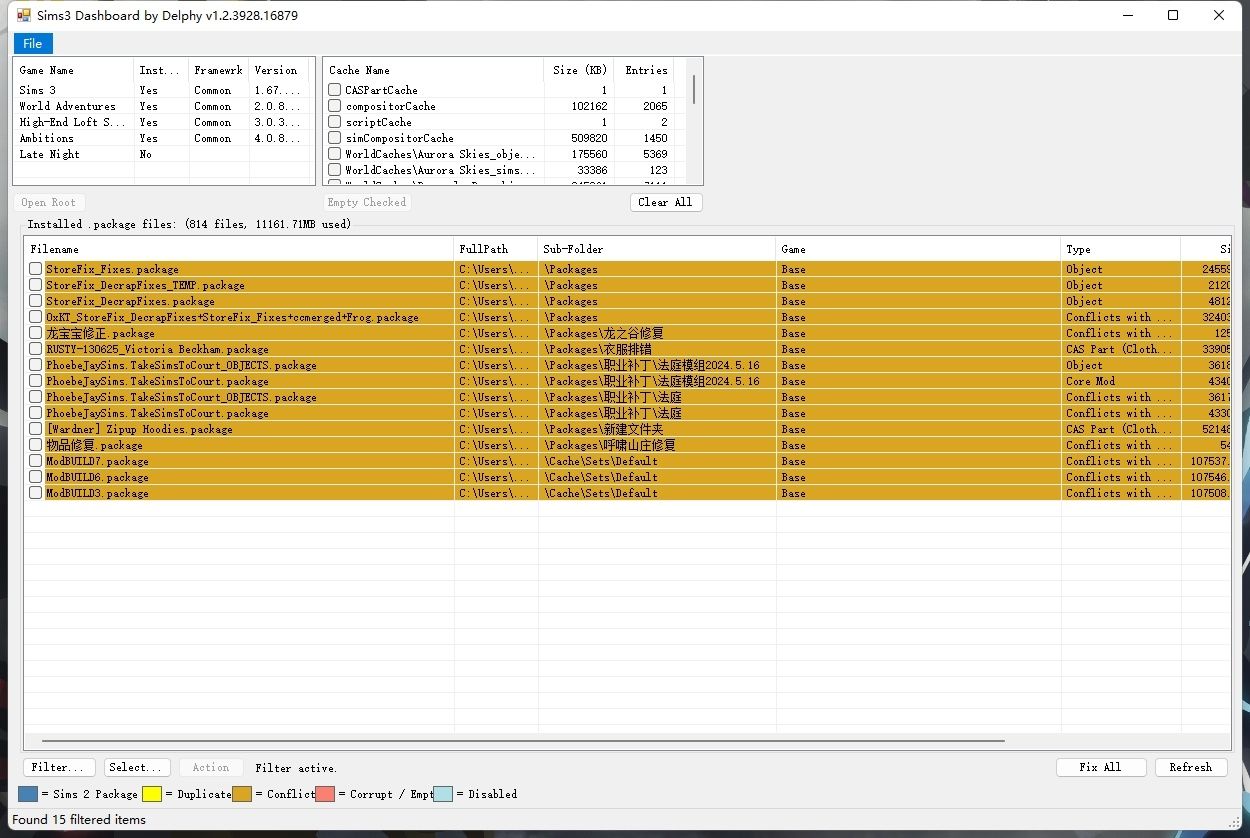Check the scriptCache checkbox
This screenshot has width=1250, height=838.
click(335, 122)
